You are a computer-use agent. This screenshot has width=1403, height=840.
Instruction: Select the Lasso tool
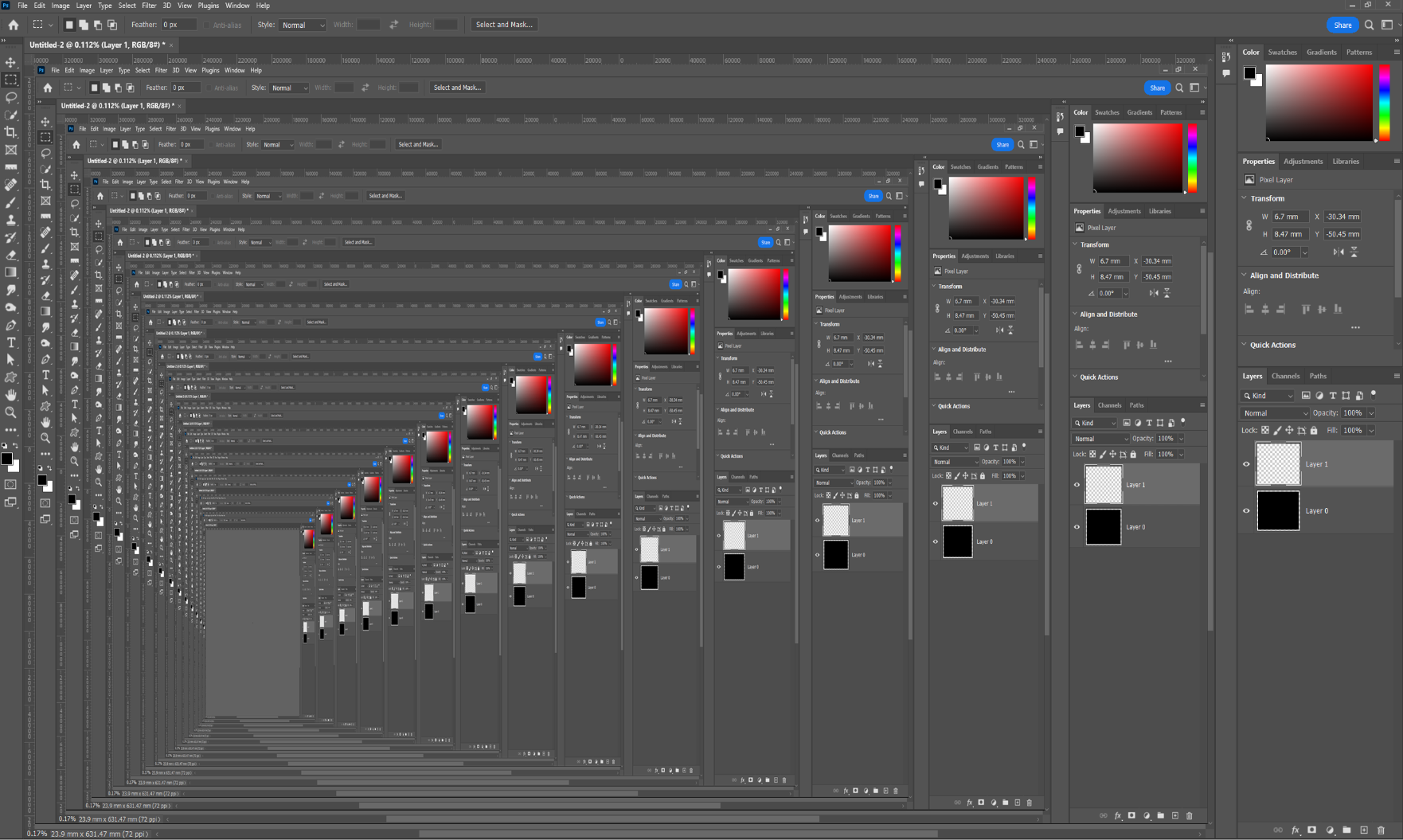tap(10, 98)
